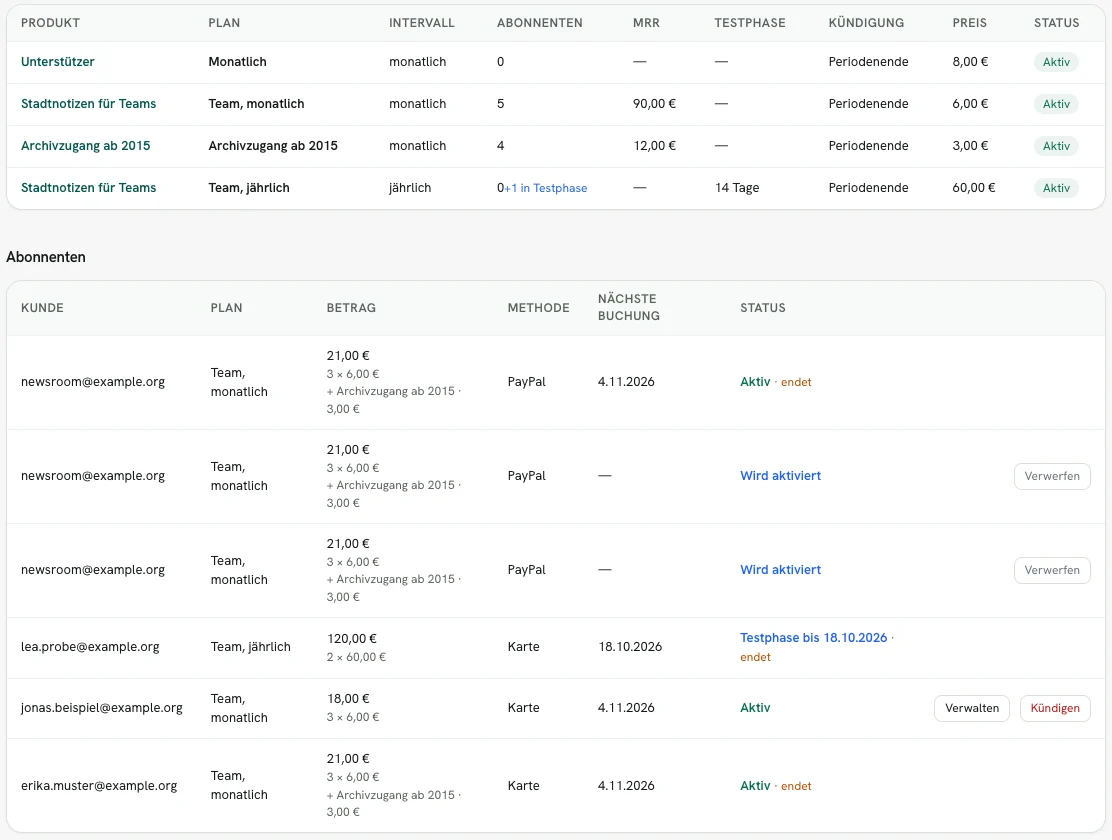Click the '14 Tage' trial cell
This screenshot has height=840, width=1112.
click(x=737, y=187)
